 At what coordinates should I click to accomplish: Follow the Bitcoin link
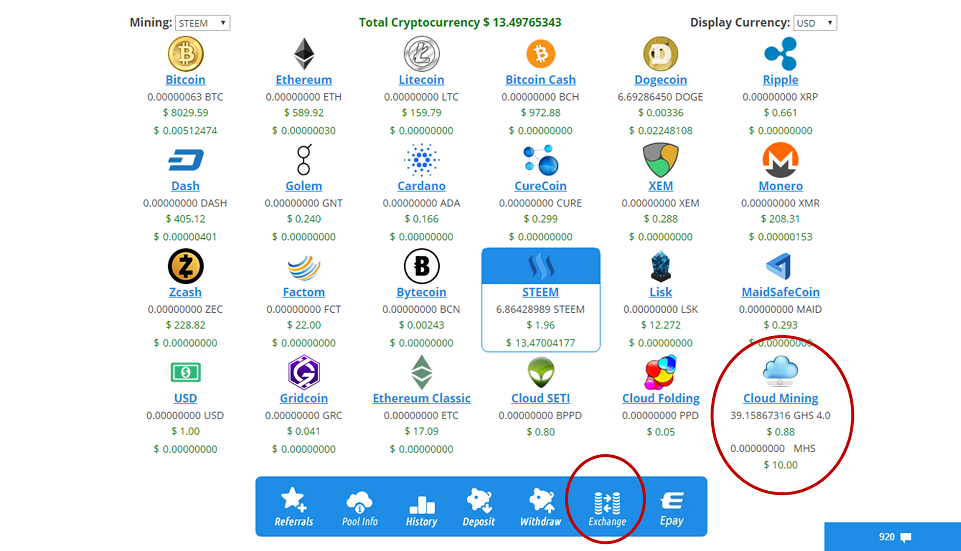click(x=186, y=80)
